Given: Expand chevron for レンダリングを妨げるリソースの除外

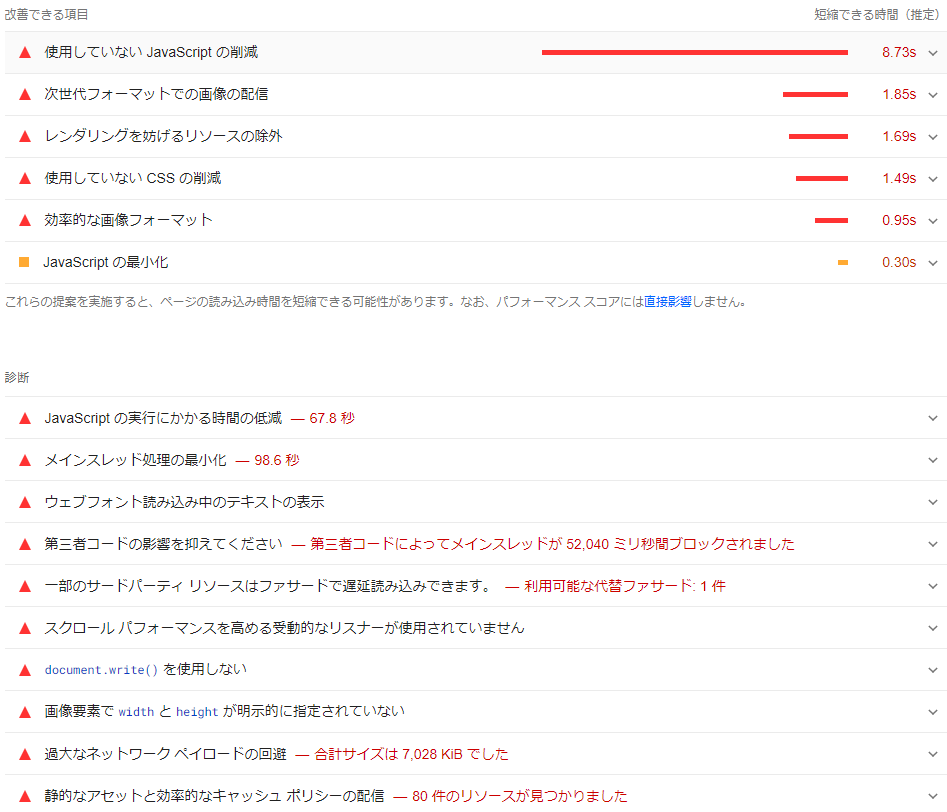Looking at the screenshot, I should pyautogui.click(x=933, y=137).
